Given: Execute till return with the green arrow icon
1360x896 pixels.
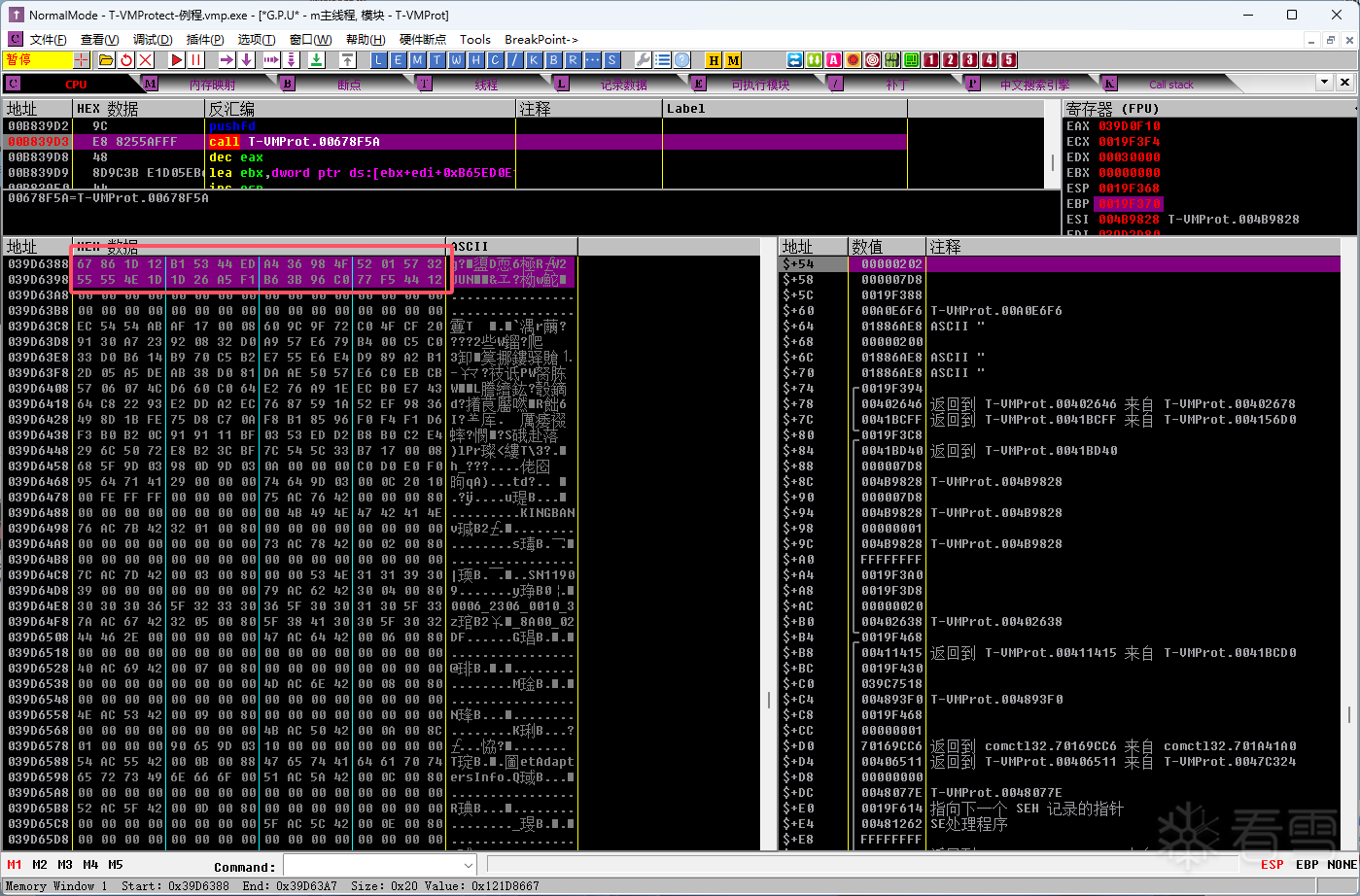Looking at the screenshot, I should click(317, 60).
